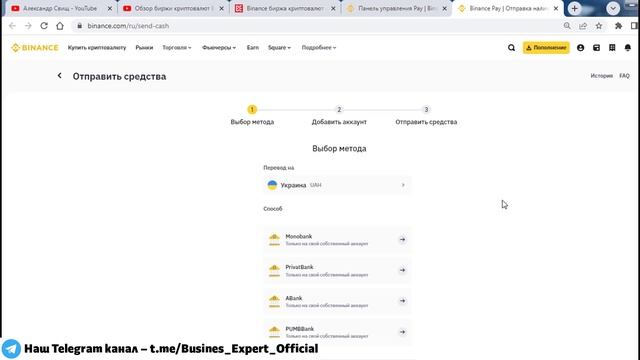
Task: Open the Рынки menu item
Action: 144,48
